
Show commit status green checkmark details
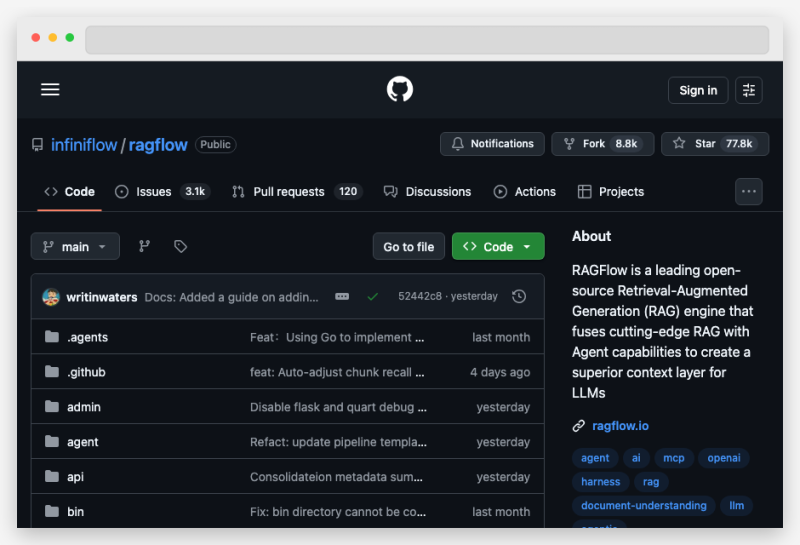373,297
